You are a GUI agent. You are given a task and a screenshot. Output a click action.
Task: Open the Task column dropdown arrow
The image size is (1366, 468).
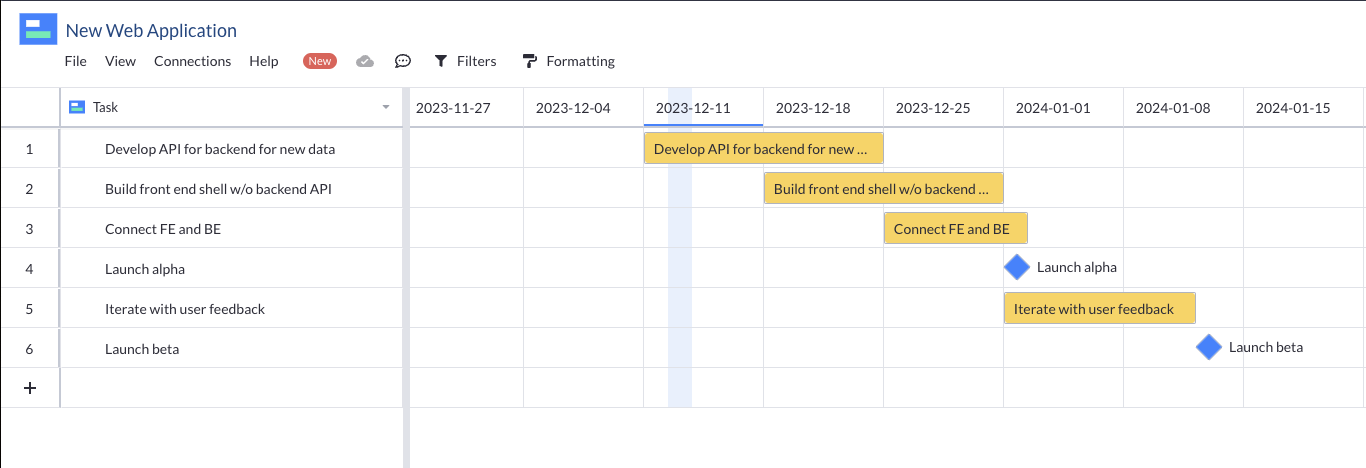(x=386, y=107)
